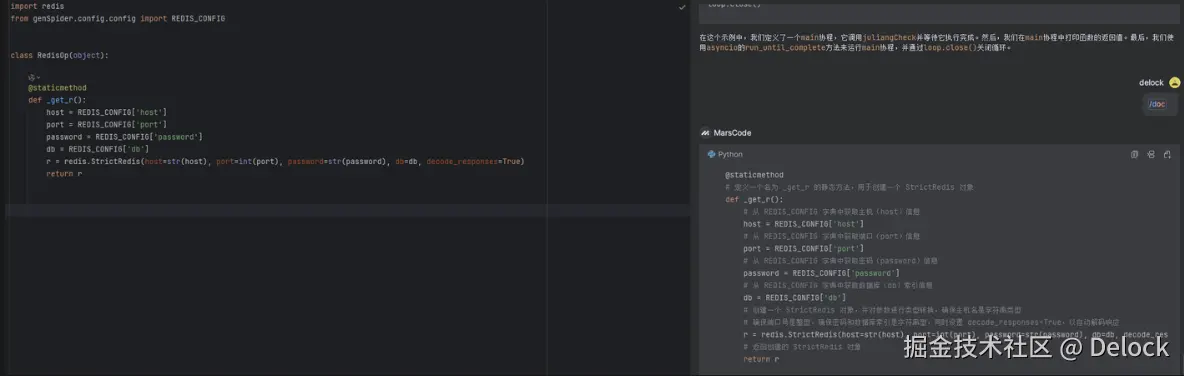Image resolution: width=1184 pixels, height=376 pixels.
Task: Click the 'class RedisOp(object):' line
Action: coord(60,55)
